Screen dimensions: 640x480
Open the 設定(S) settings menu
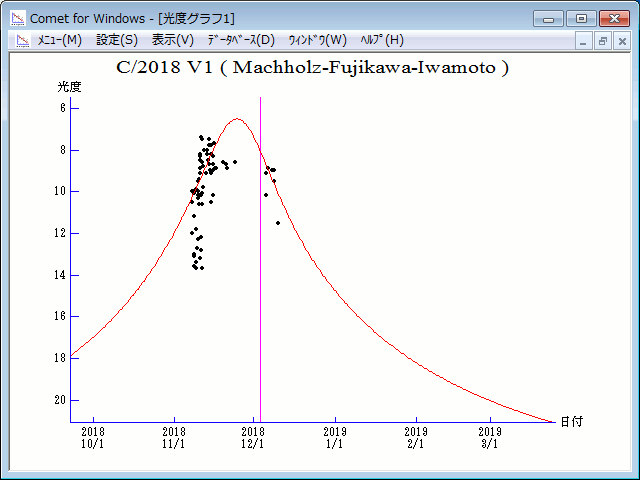117,40
